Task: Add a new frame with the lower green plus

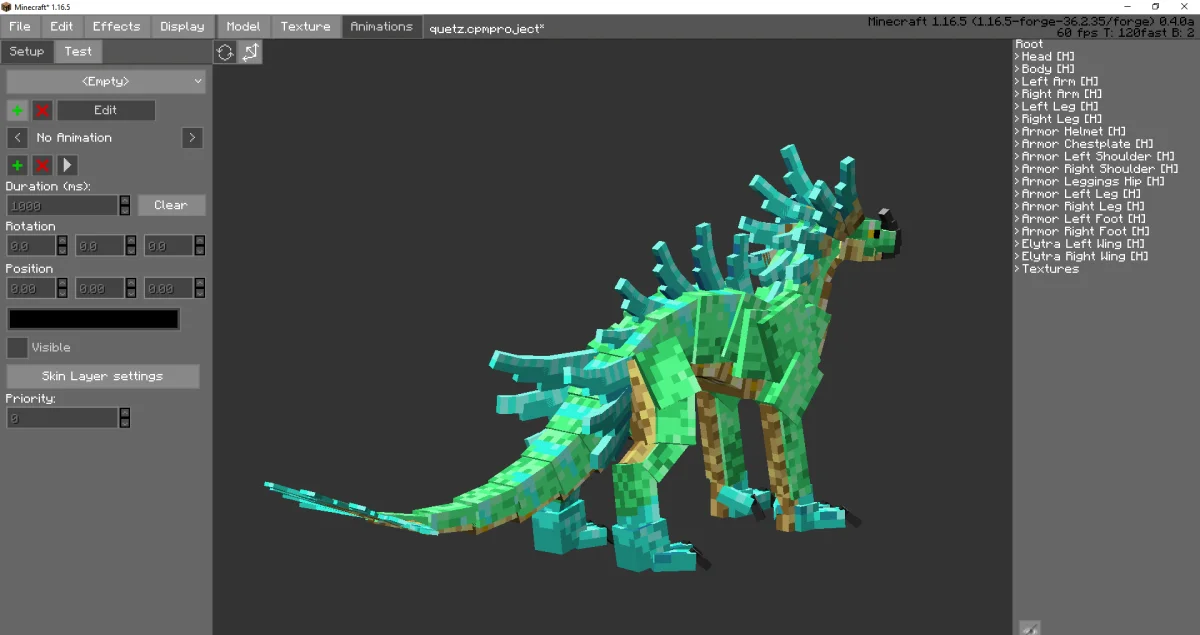Action: point(17,165)
